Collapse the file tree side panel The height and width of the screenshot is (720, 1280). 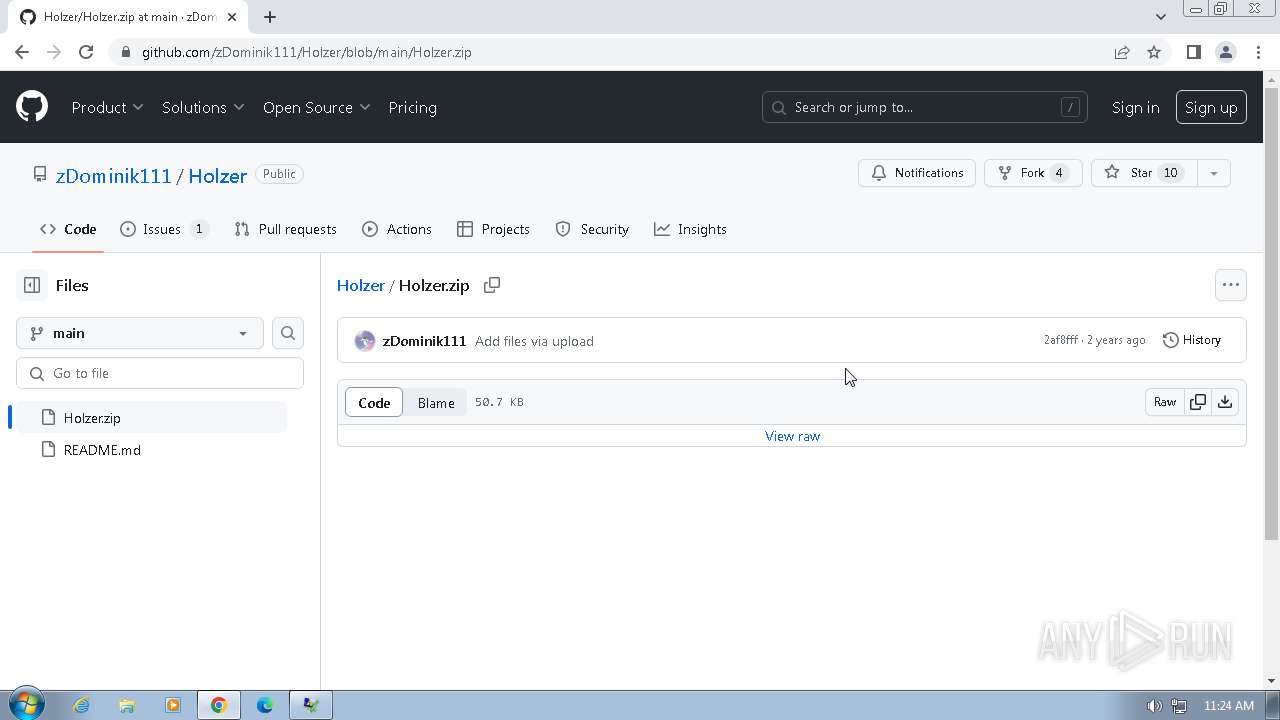point(32,285)
